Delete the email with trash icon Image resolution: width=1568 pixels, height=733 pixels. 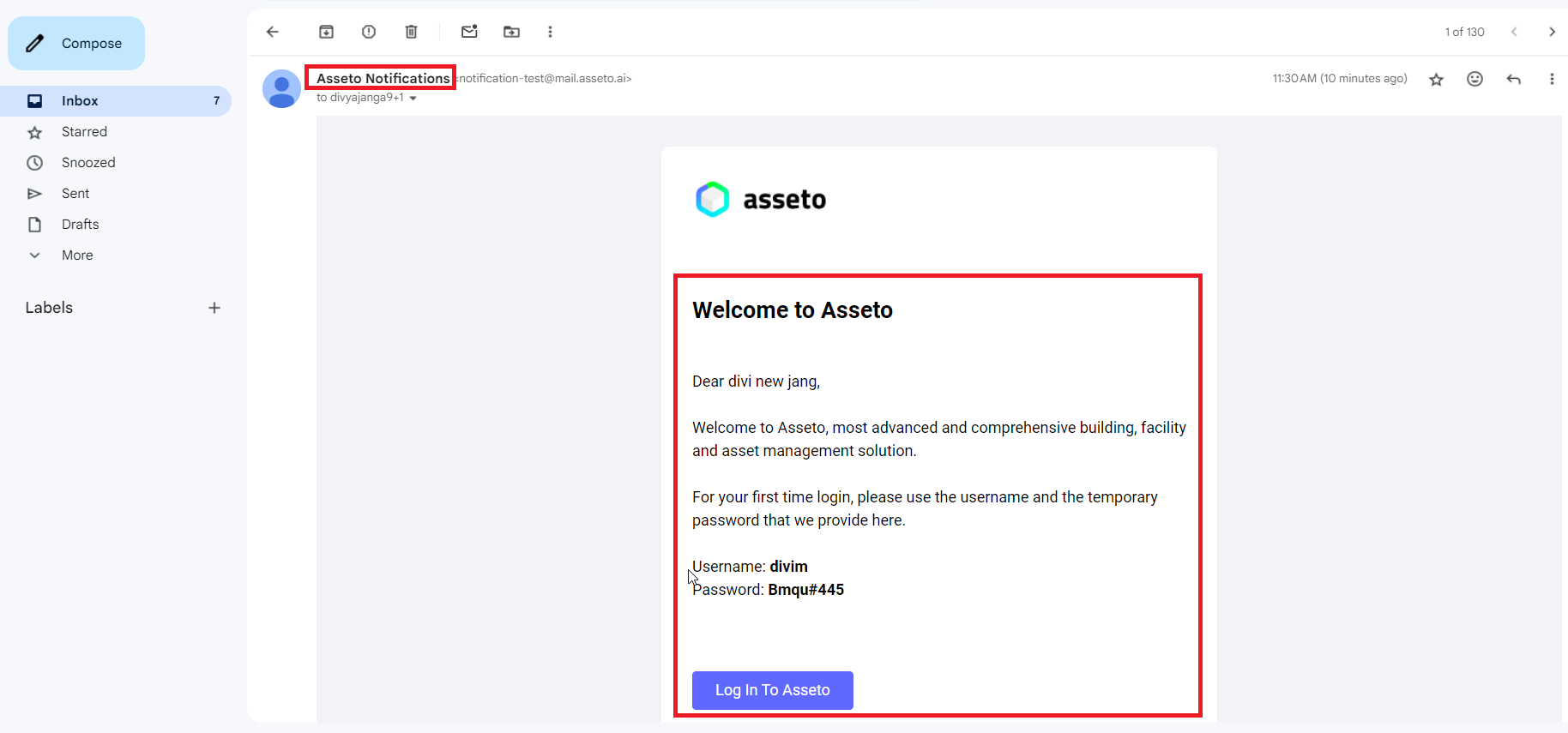pos(411,32)
